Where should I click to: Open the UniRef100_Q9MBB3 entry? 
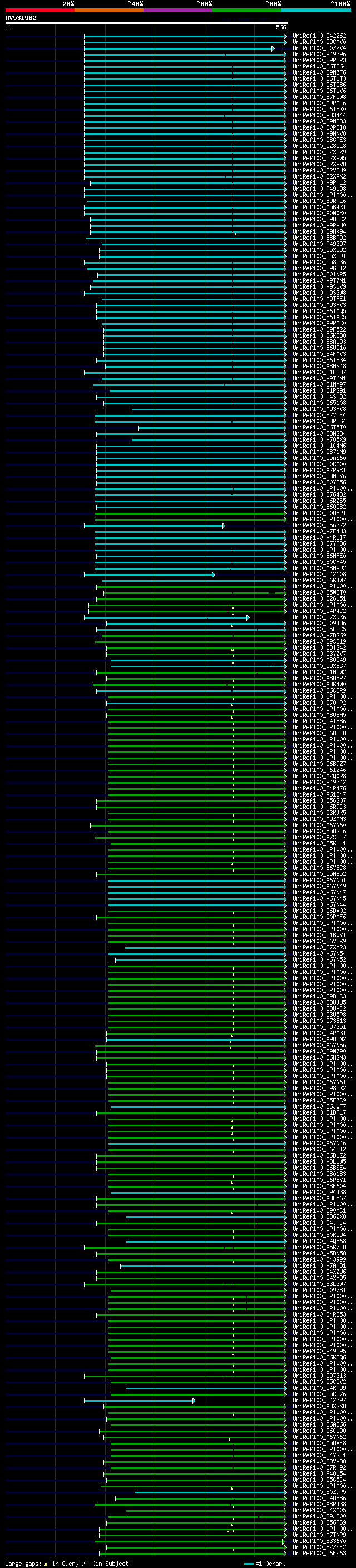pos(319,122)
